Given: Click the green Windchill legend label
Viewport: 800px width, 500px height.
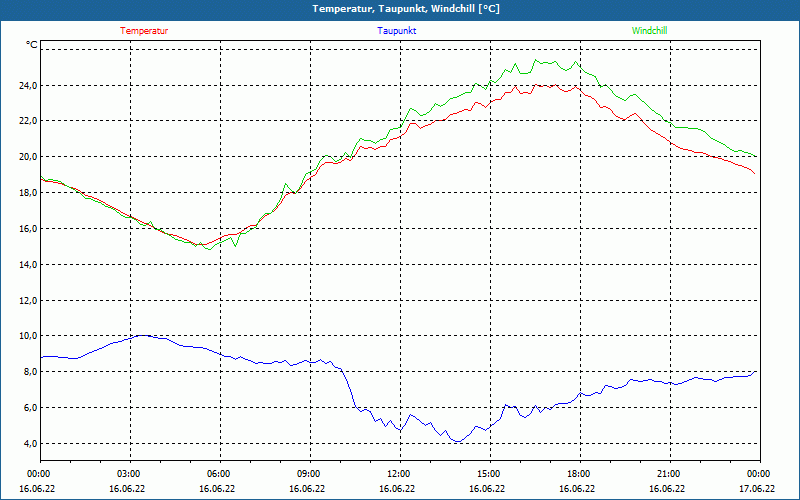Looking at the screenshot, I should (x=649, y=31).
